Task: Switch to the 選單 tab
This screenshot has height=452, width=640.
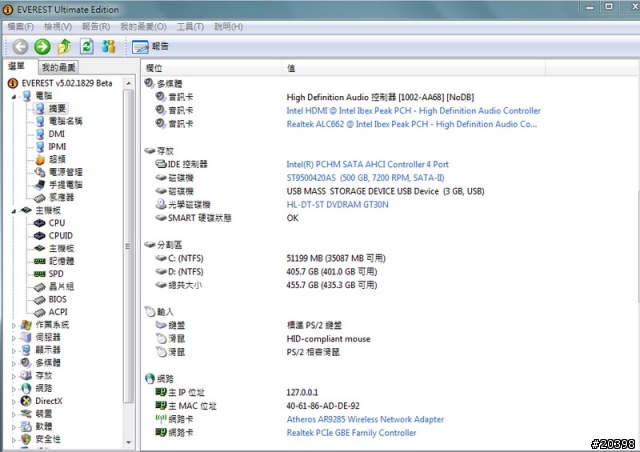Action: 17,66
